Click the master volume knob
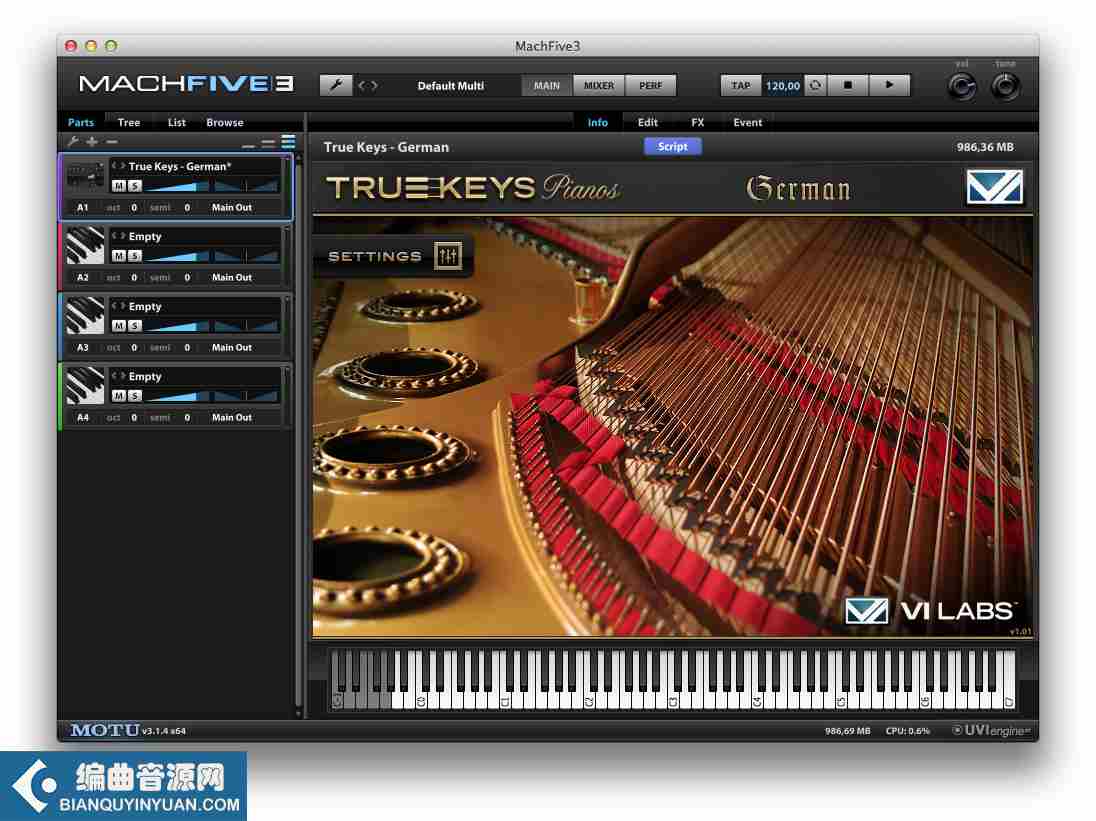This screenshot has height=821, width=1096. point(962,87)
